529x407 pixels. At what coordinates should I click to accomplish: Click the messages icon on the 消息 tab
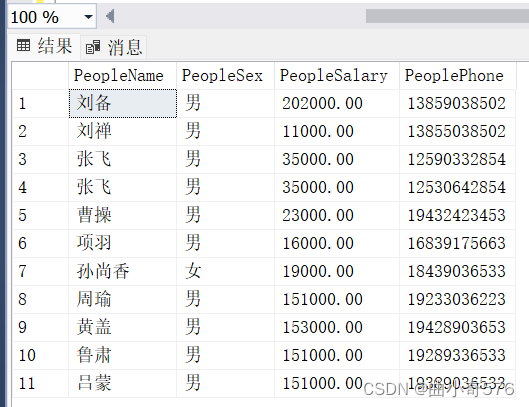[x=93, y=47]
